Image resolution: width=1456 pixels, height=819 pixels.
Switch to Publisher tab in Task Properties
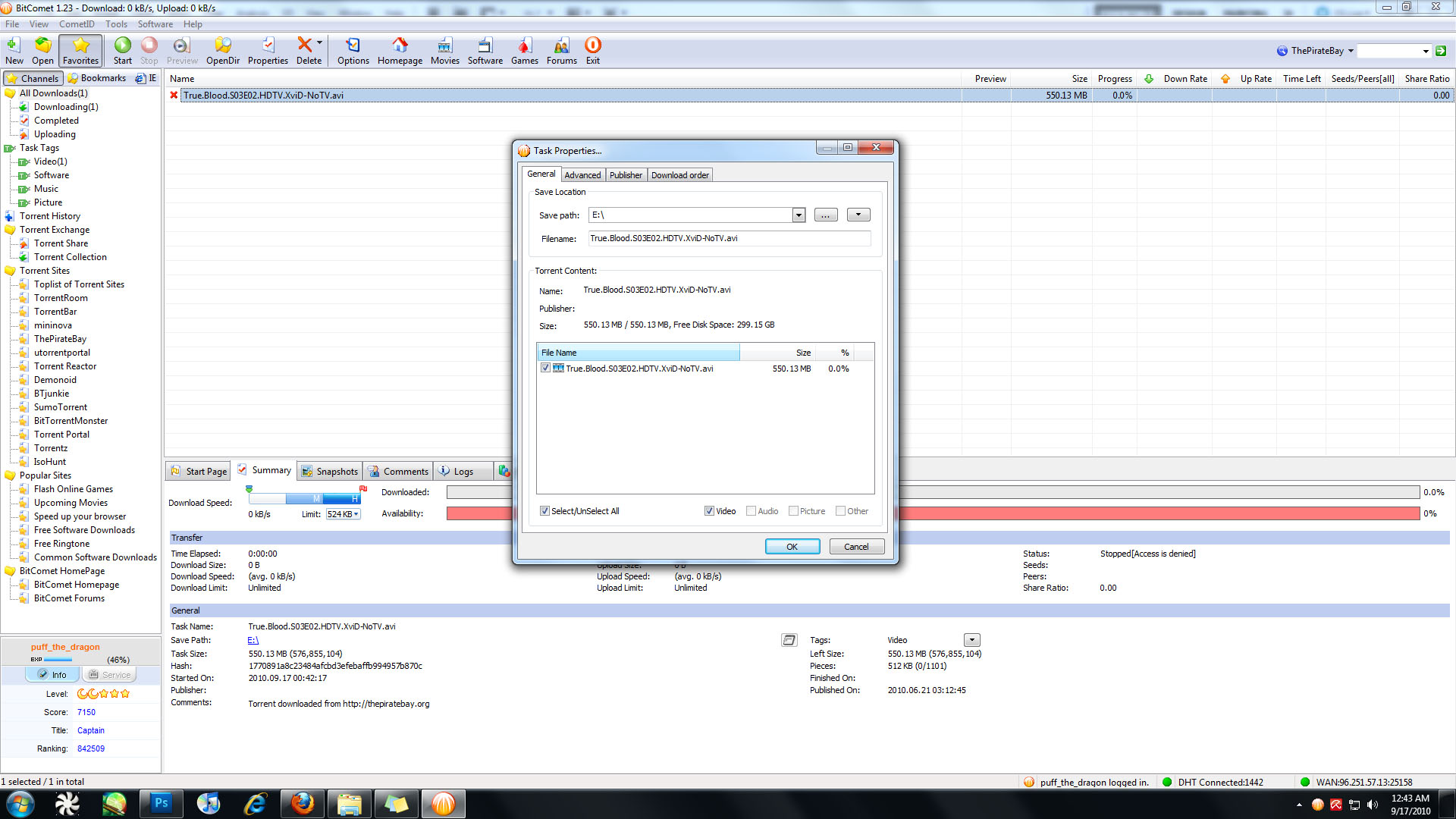point(626,175)
